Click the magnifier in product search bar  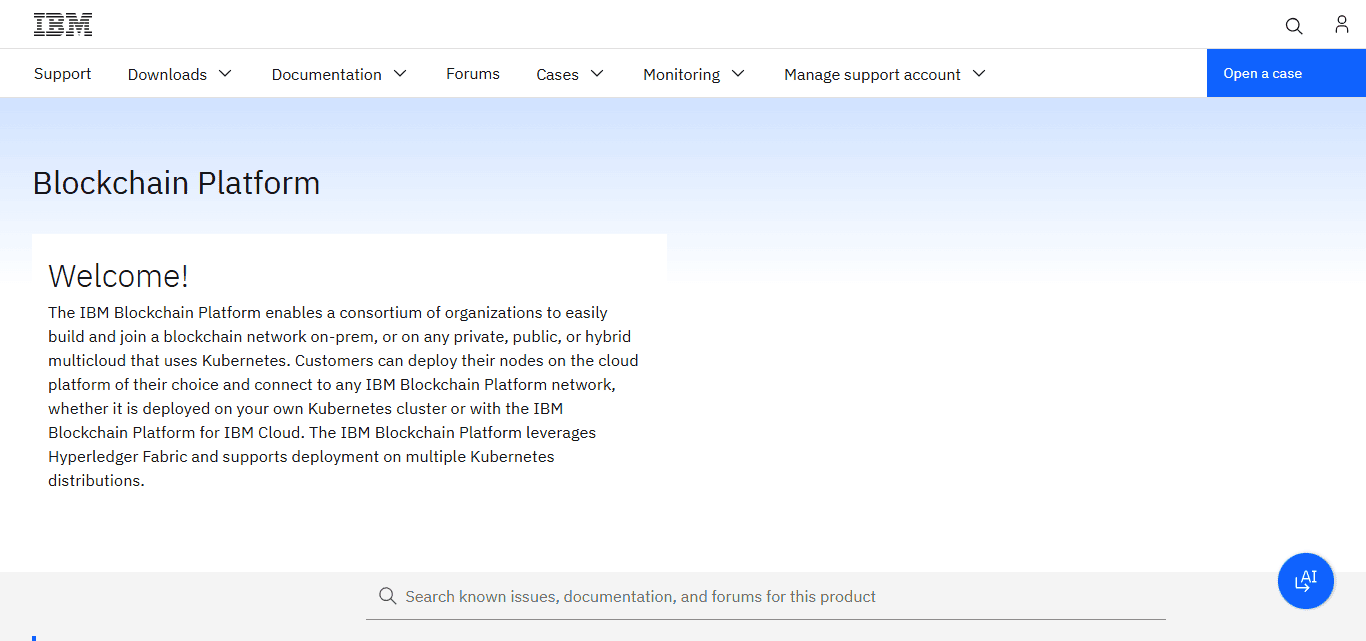click(388, 596)
